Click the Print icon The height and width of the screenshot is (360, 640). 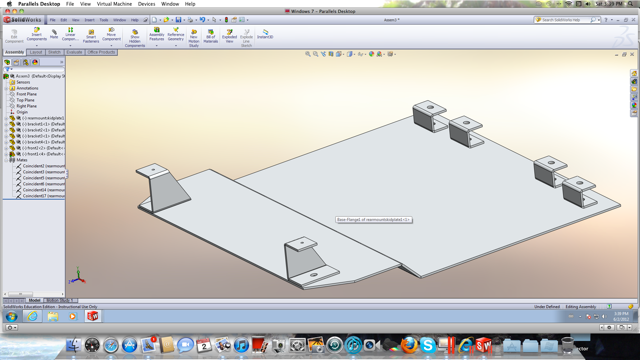(x=190, y=20)
